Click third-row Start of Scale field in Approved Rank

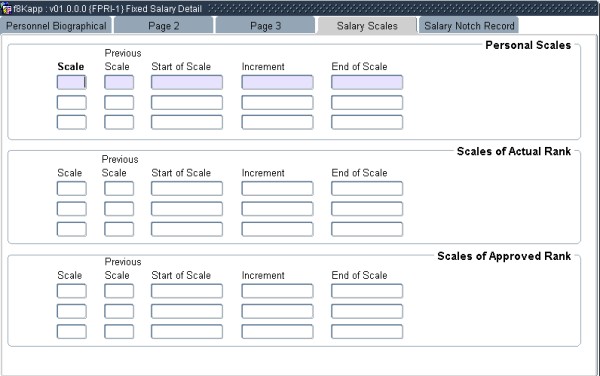187,332
